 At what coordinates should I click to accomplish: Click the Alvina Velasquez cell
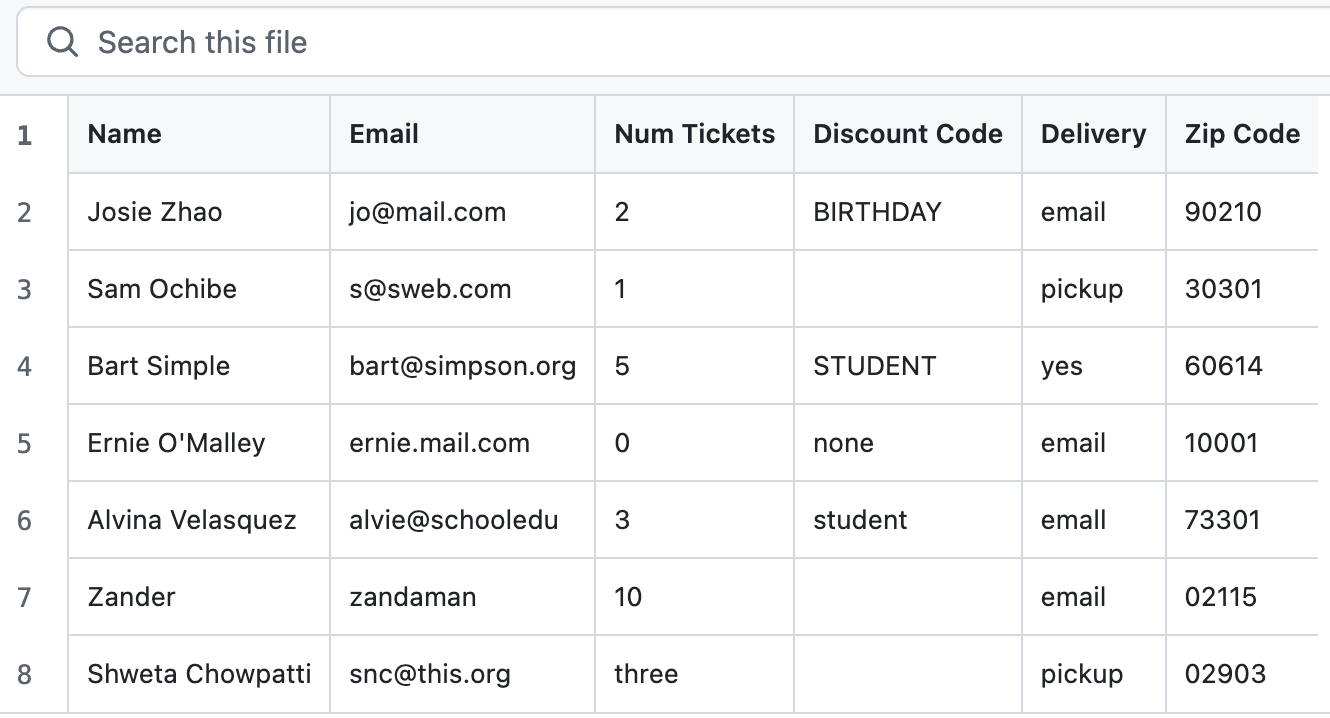click(199, 520)
